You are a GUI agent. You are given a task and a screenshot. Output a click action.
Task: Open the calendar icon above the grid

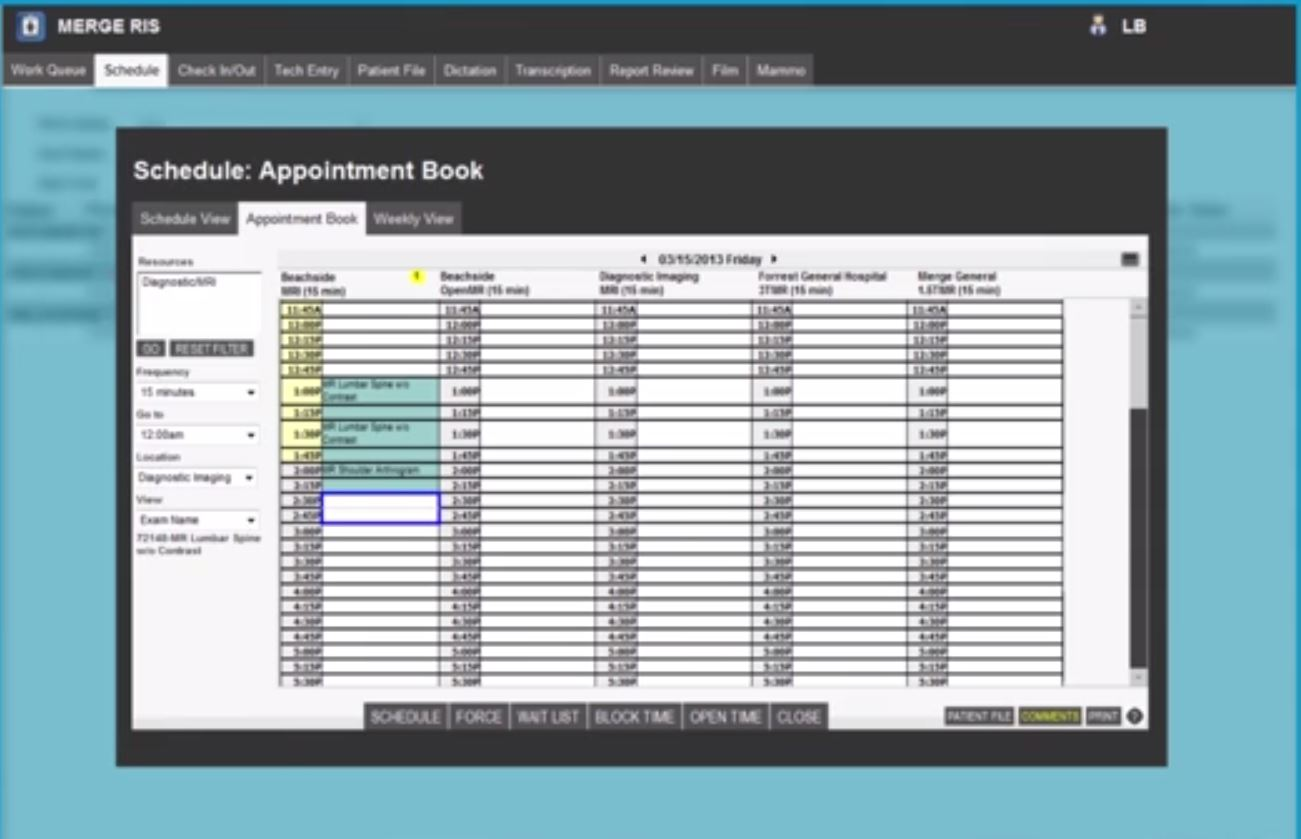click(x=1130, y=259)
